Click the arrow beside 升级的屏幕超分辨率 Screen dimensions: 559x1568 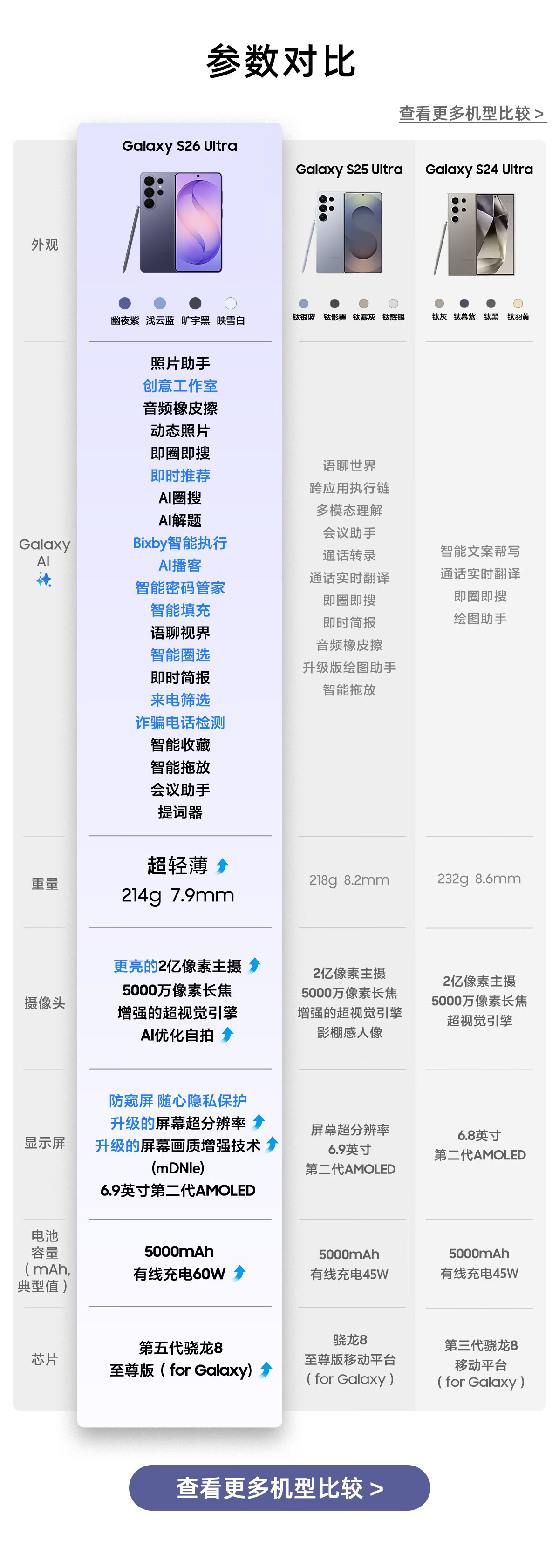tap(258, 1122)
